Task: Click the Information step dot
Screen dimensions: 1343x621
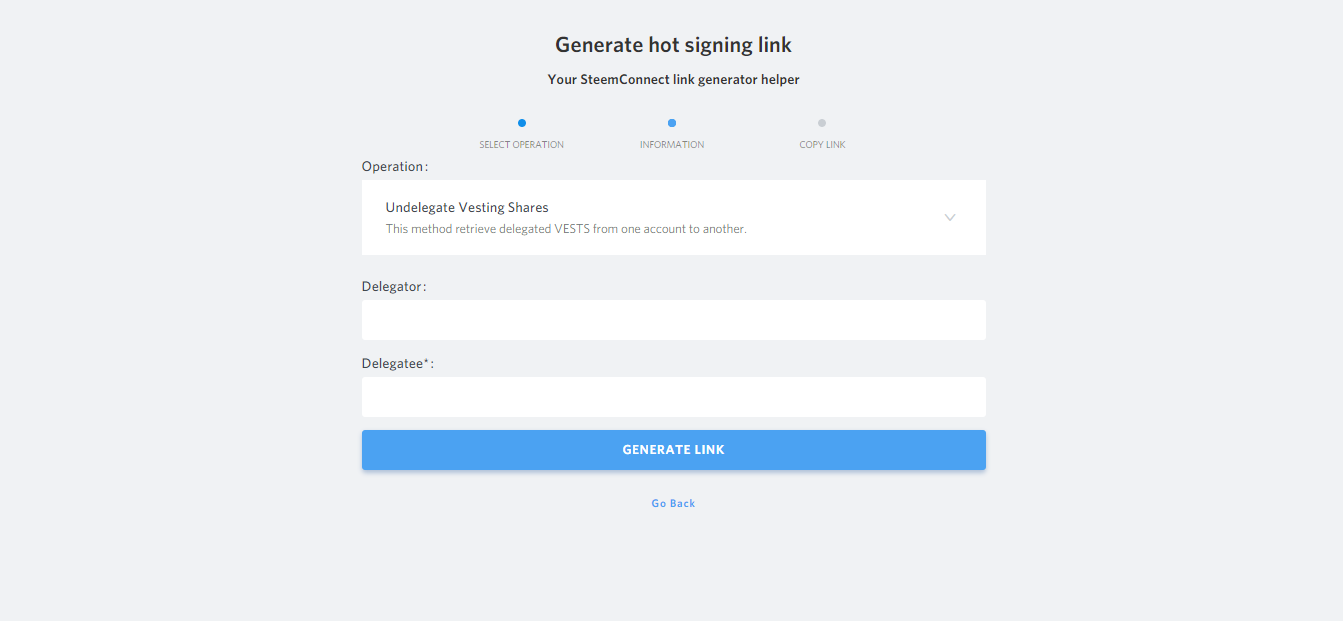Action: pos(672,123)
